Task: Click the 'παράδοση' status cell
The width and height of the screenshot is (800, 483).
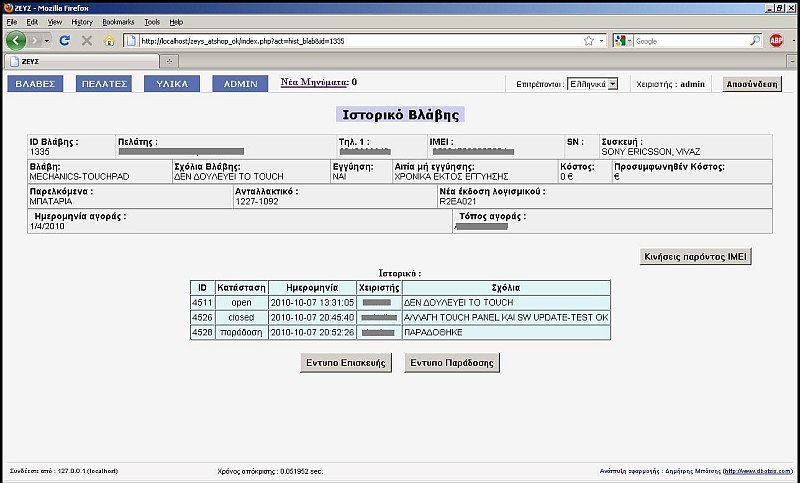Action: click(x=241, y=332)
